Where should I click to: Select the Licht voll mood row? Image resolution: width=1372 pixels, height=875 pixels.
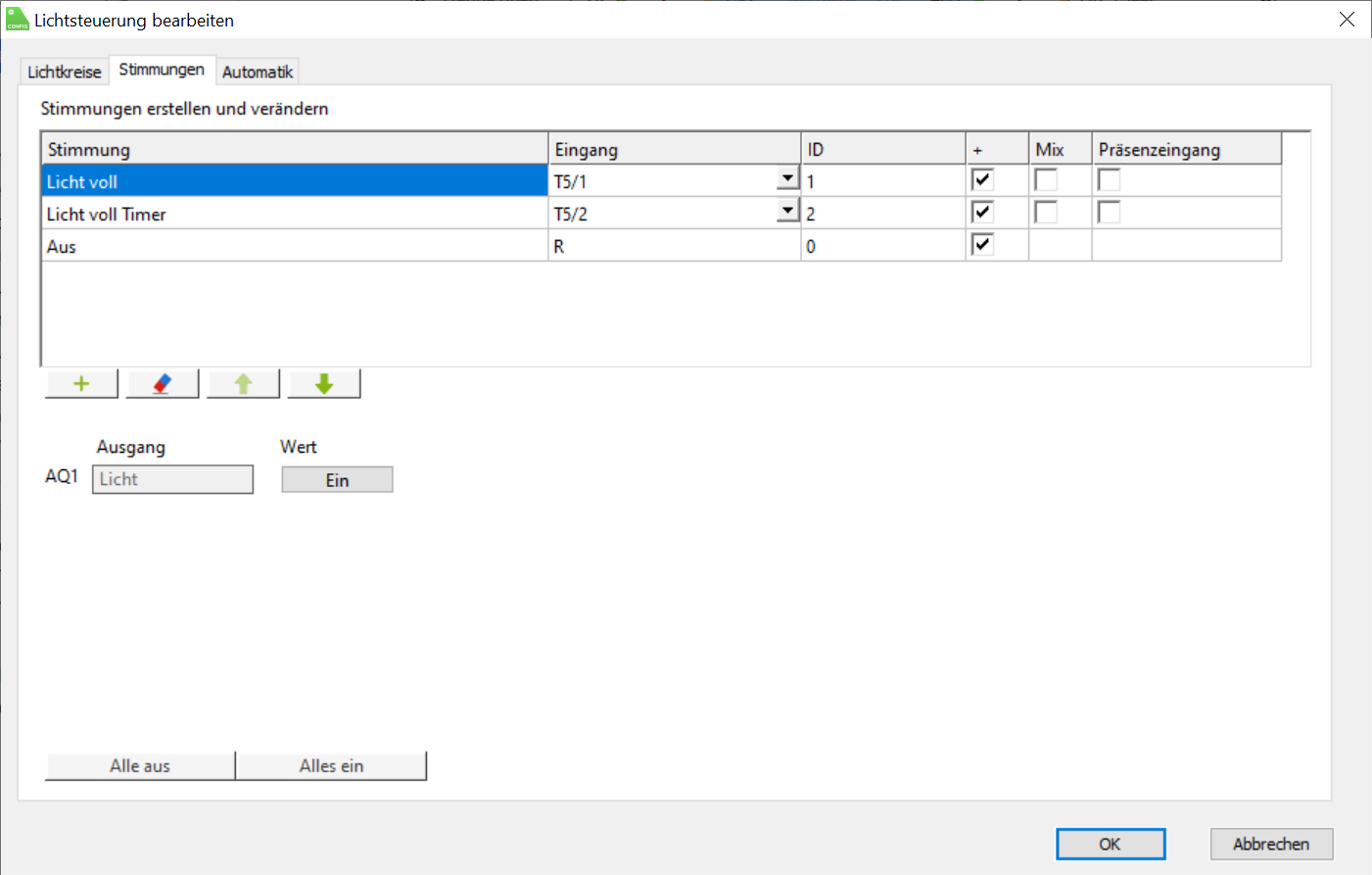point(295,181)
